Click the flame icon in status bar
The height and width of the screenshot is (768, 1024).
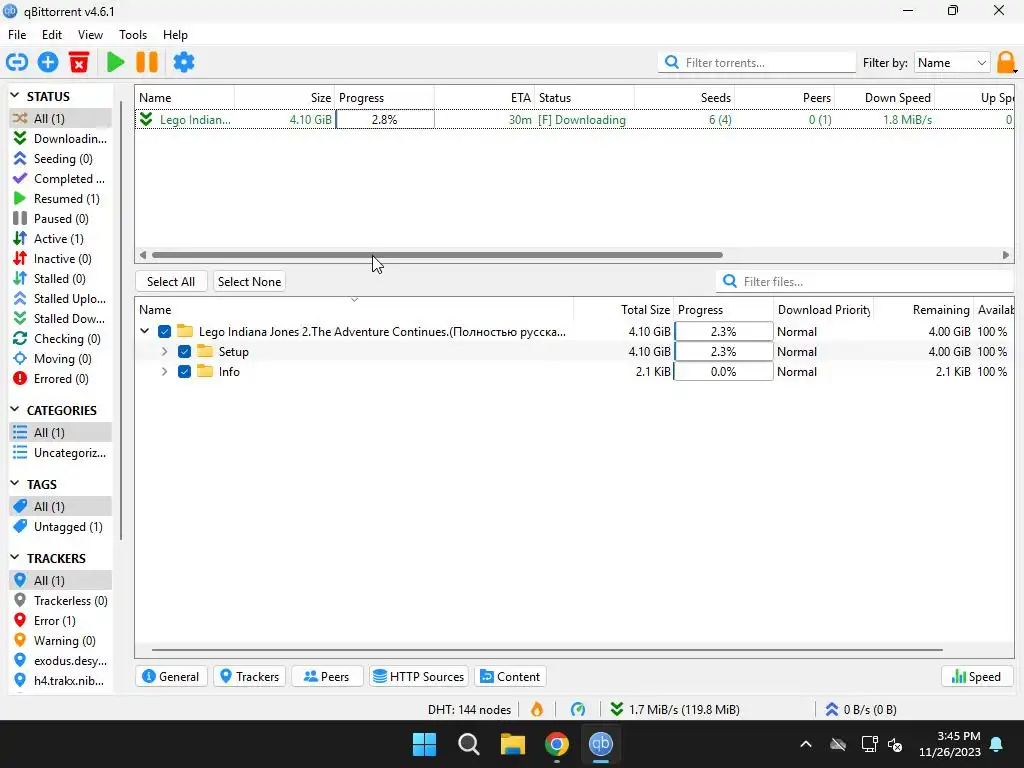pyautogui.click(x=537, y=709)
